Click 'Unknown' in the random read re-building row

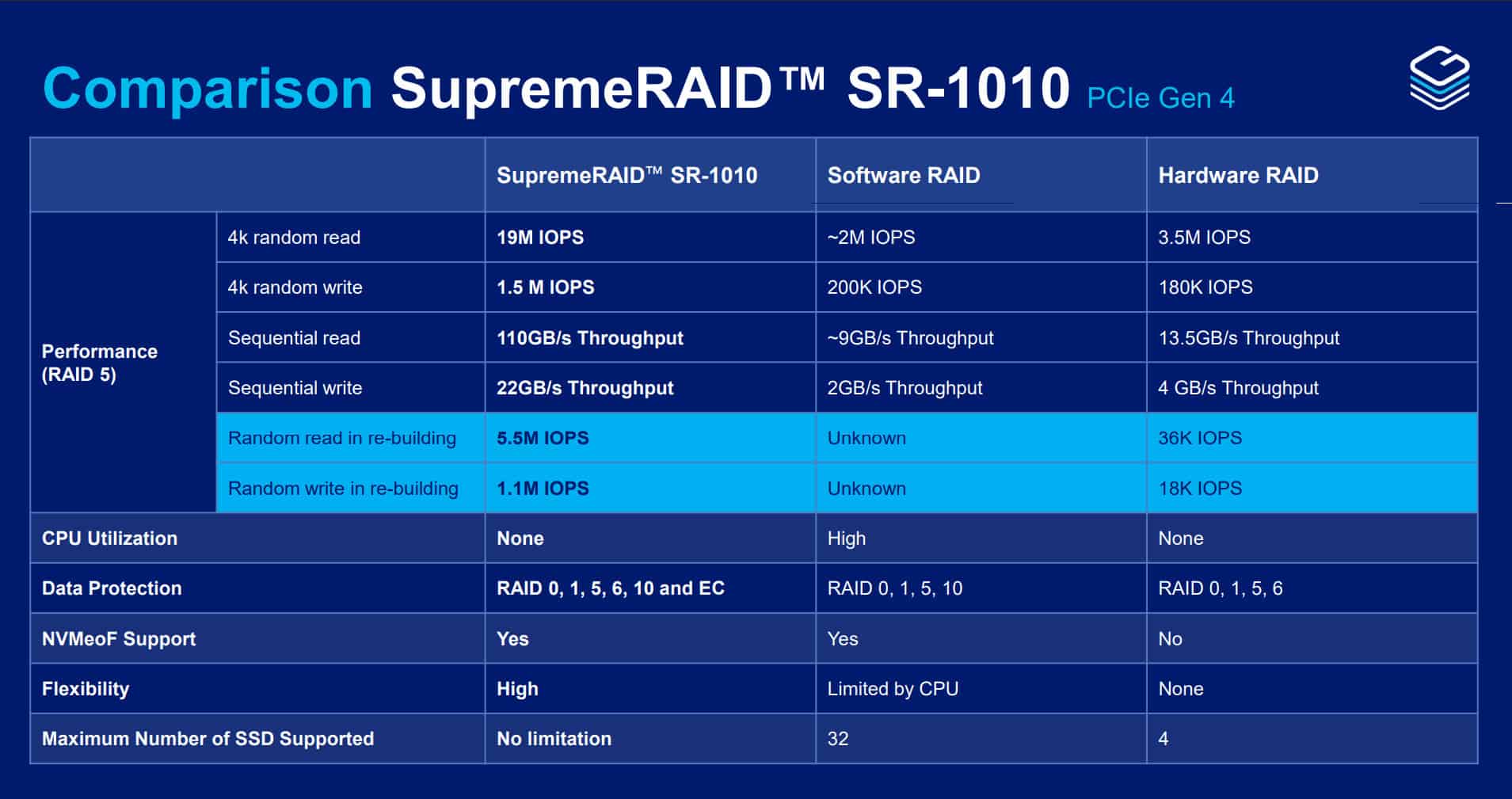(866, 438)
